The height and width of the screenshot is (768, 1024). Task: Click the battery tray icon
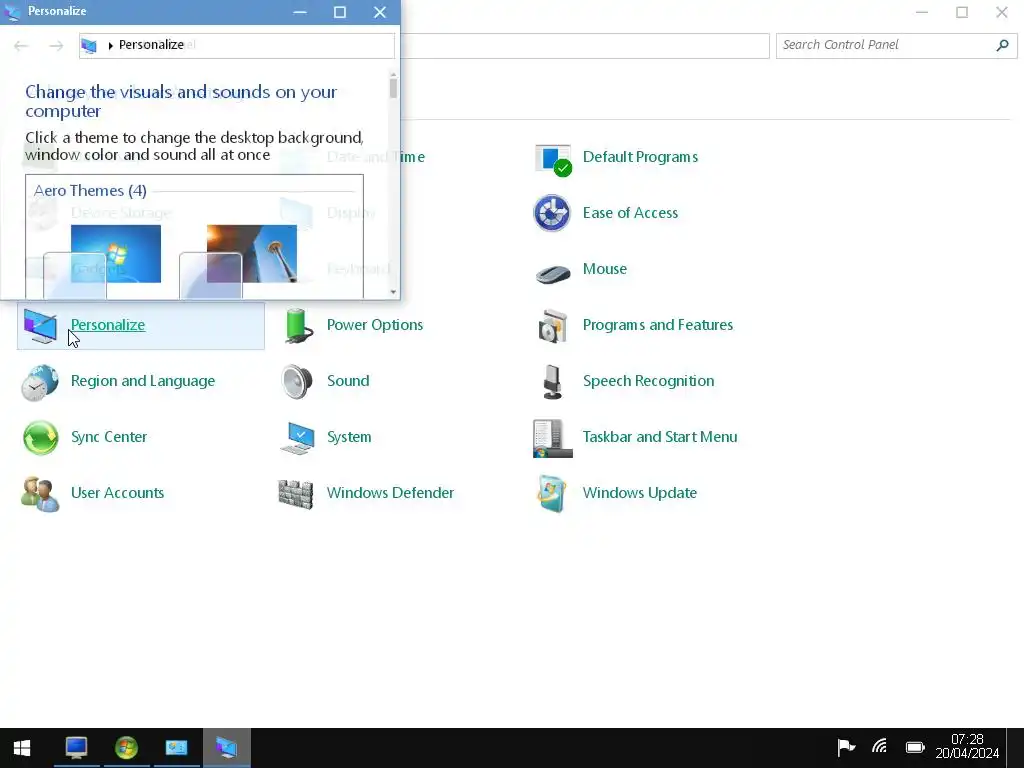(x=915, y=747)
